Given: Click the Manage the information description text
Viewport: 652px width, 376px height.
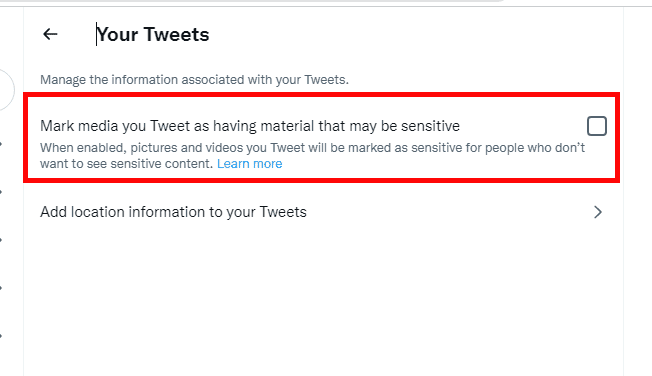Looking at the screenshot, I should click(194, 79).
